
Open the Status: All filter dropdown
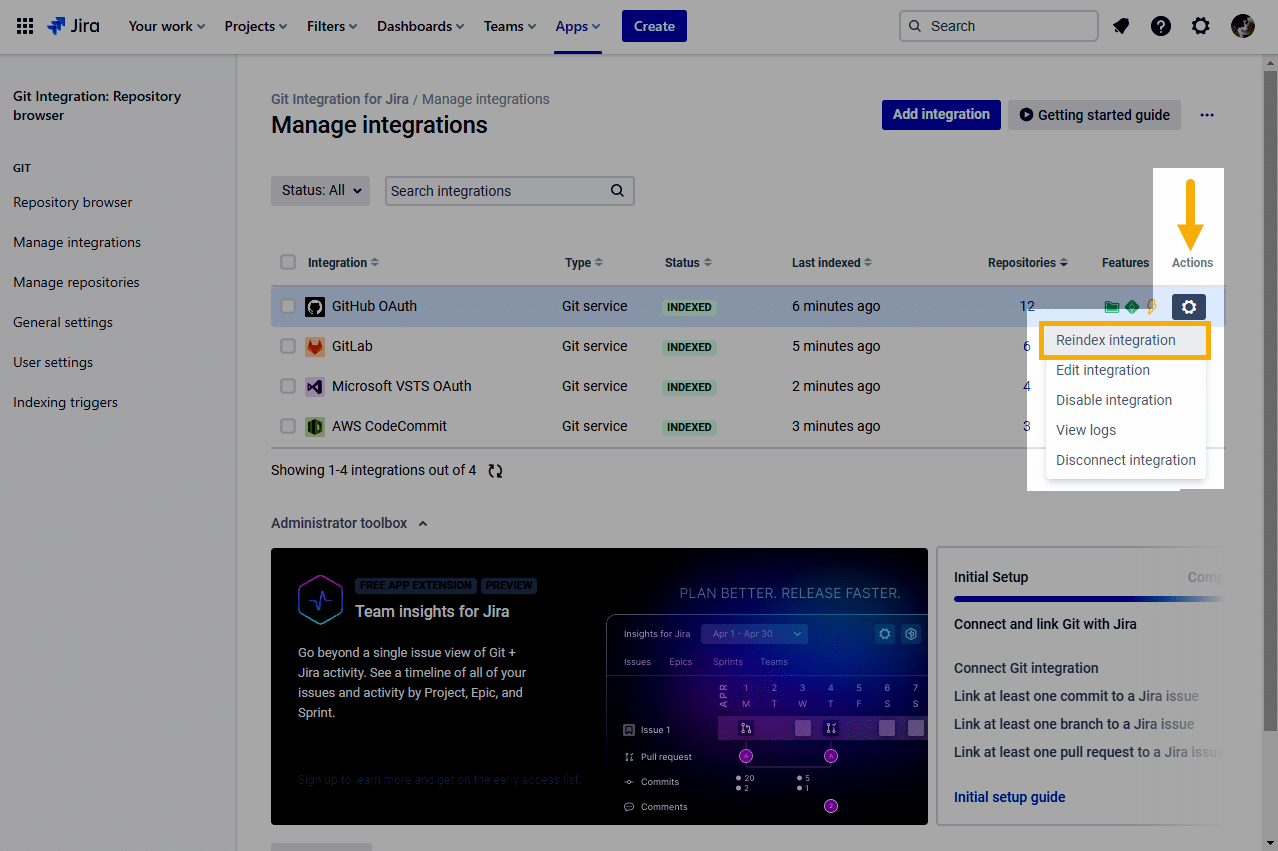(x=320, y=190)
